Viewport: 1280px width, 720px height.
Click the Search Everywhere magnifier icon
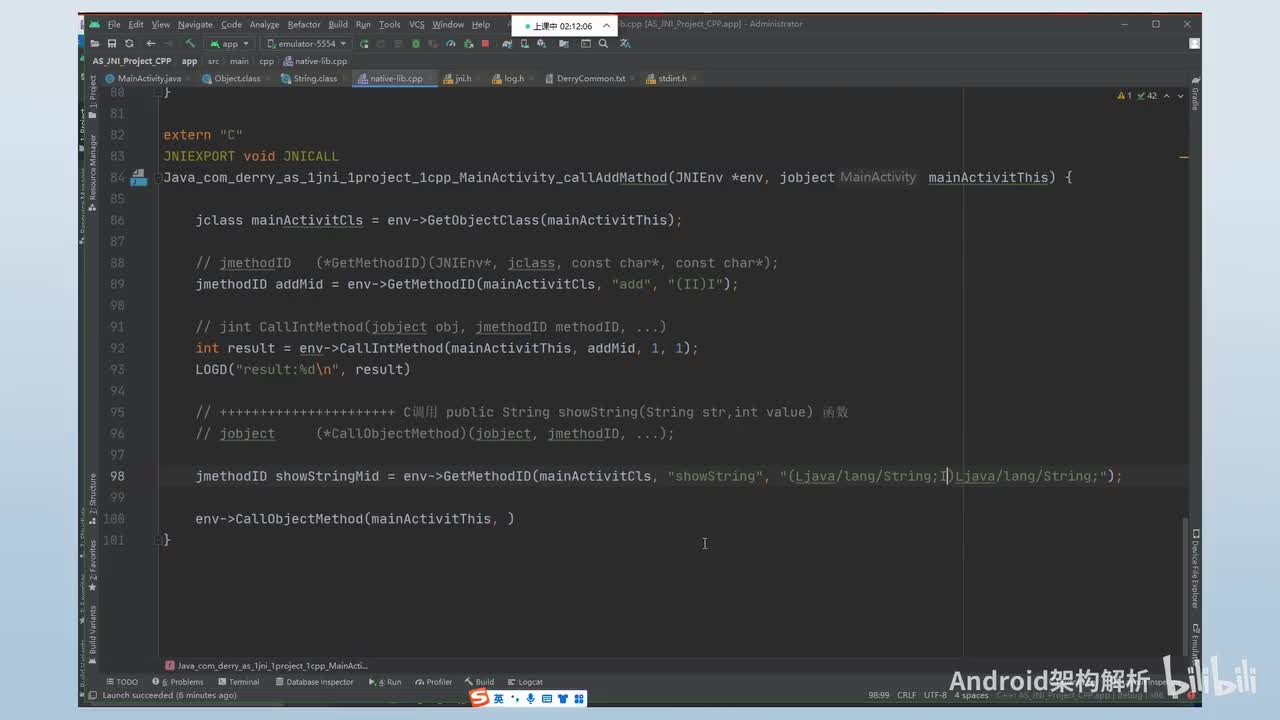pos(604,44)
